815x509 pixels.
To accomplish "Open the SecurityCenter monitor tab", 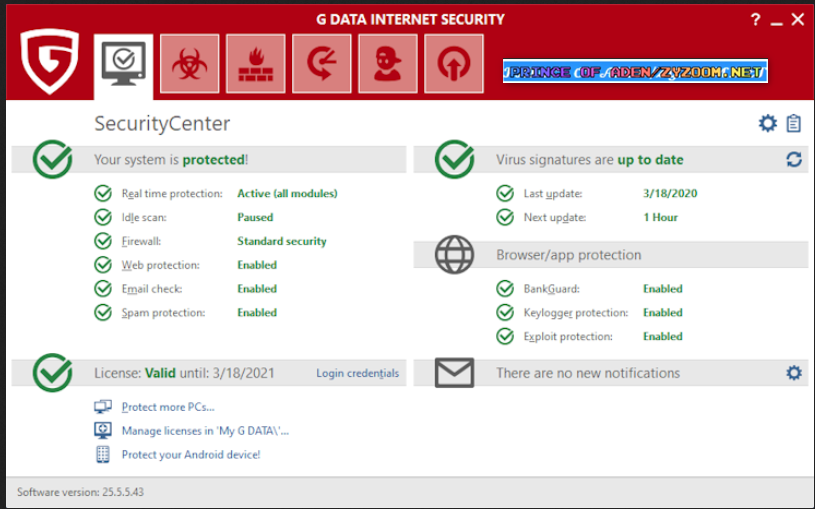I will pyautogui.click(x=124, y=66).
